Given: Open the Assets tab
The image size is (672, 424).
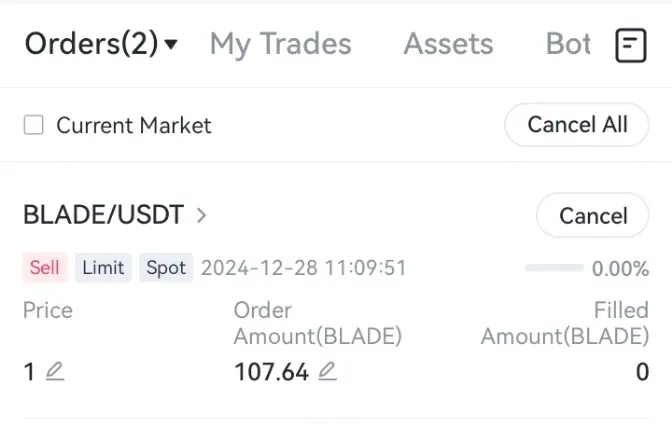Looking at the screenshot, I should [x=448, y=44].
